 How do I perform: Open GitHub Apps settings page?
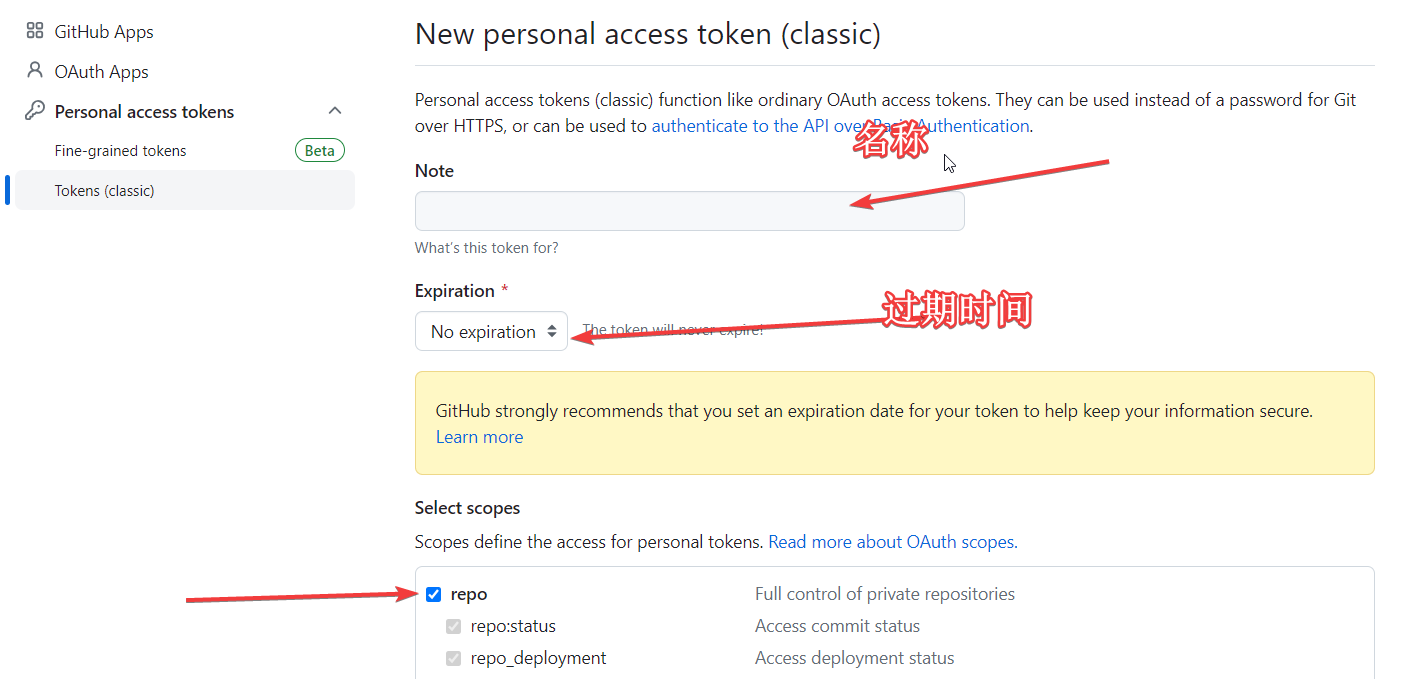coord(104,32)
